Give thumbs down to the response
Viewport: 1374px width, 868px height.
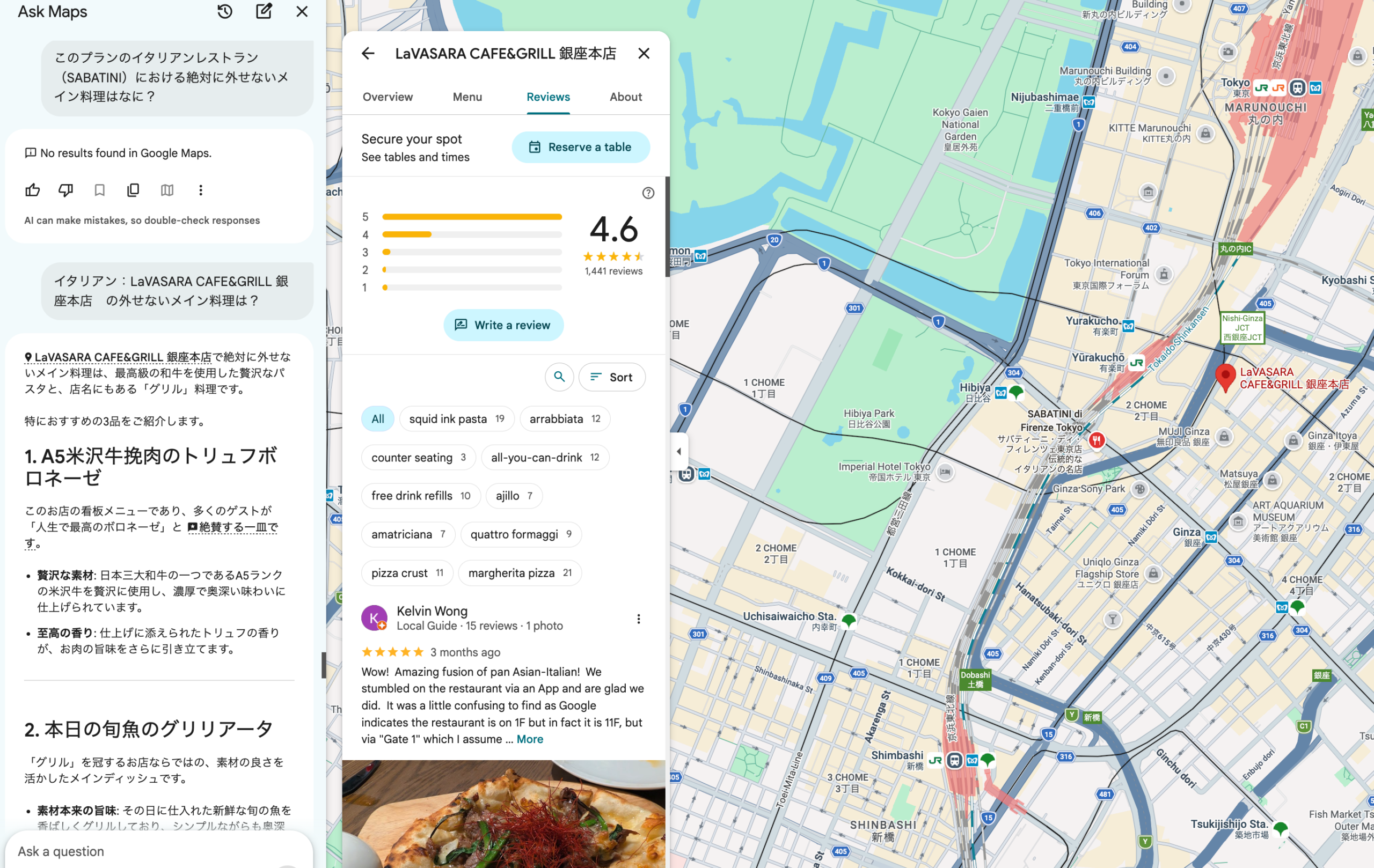tap(66, 190)
